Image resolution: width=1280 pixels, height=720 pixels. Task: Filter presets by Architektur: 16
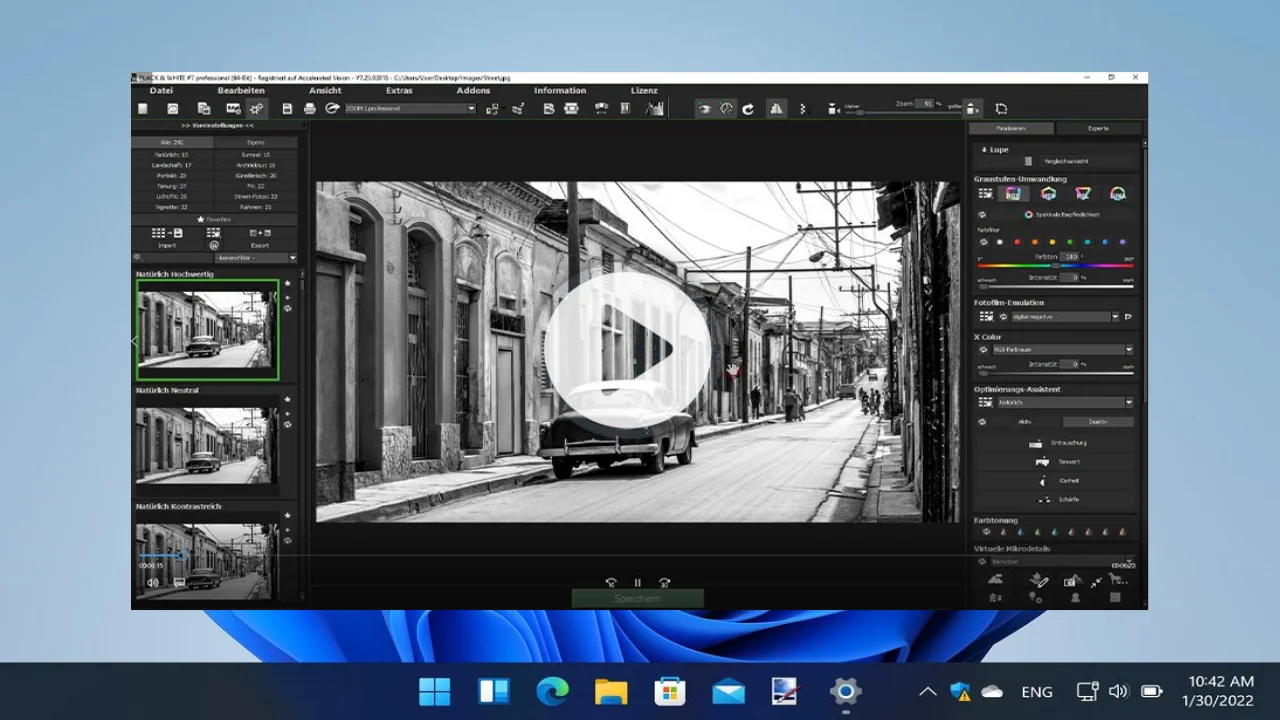tap(256, 165)
